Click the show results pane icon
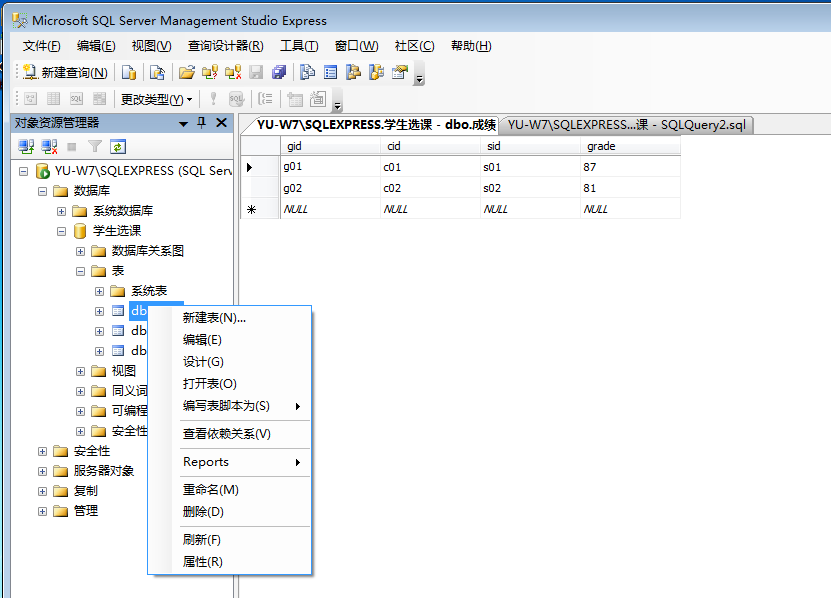 [x=100, y=99]
